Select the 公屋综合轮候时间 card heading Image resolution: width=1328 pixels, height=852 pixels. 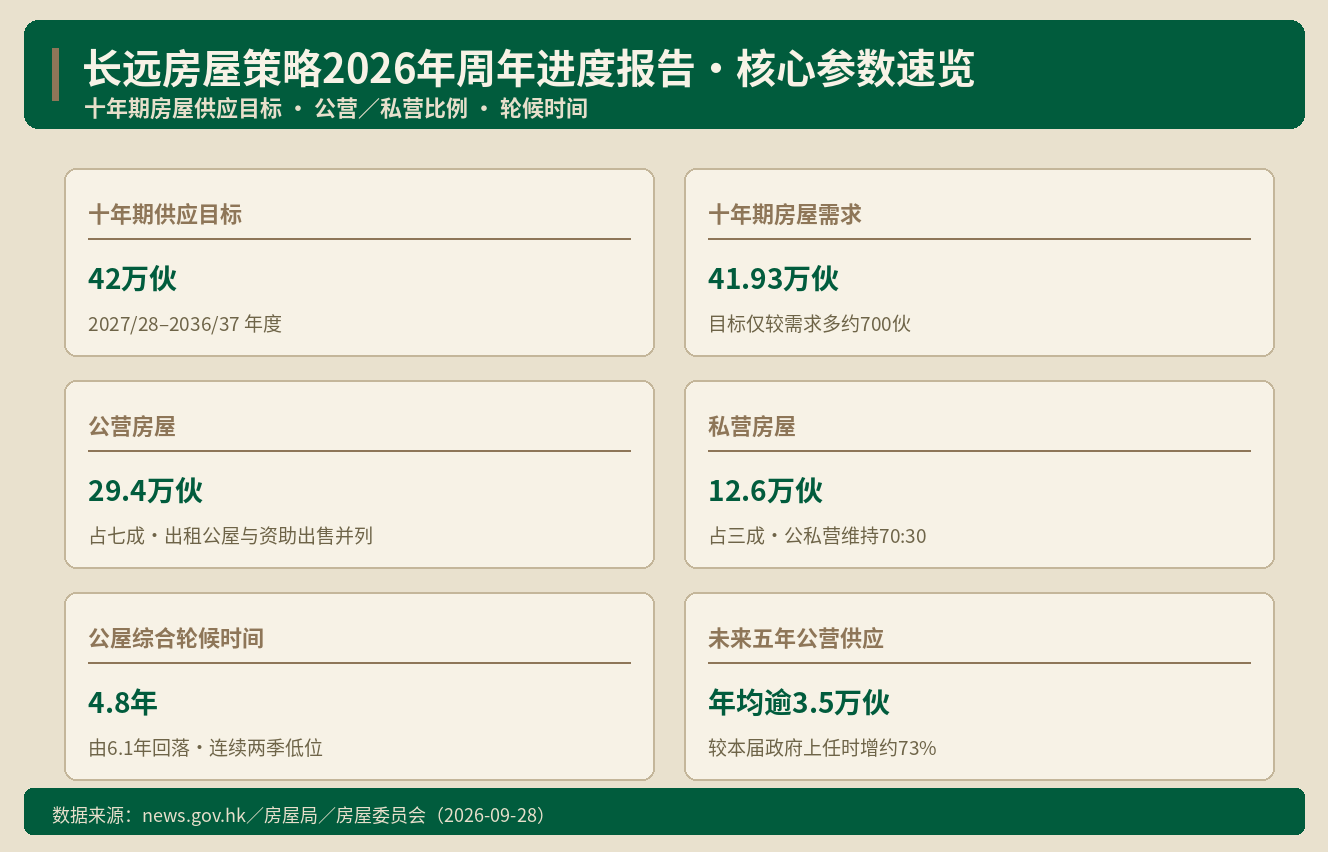coord(176,638)
